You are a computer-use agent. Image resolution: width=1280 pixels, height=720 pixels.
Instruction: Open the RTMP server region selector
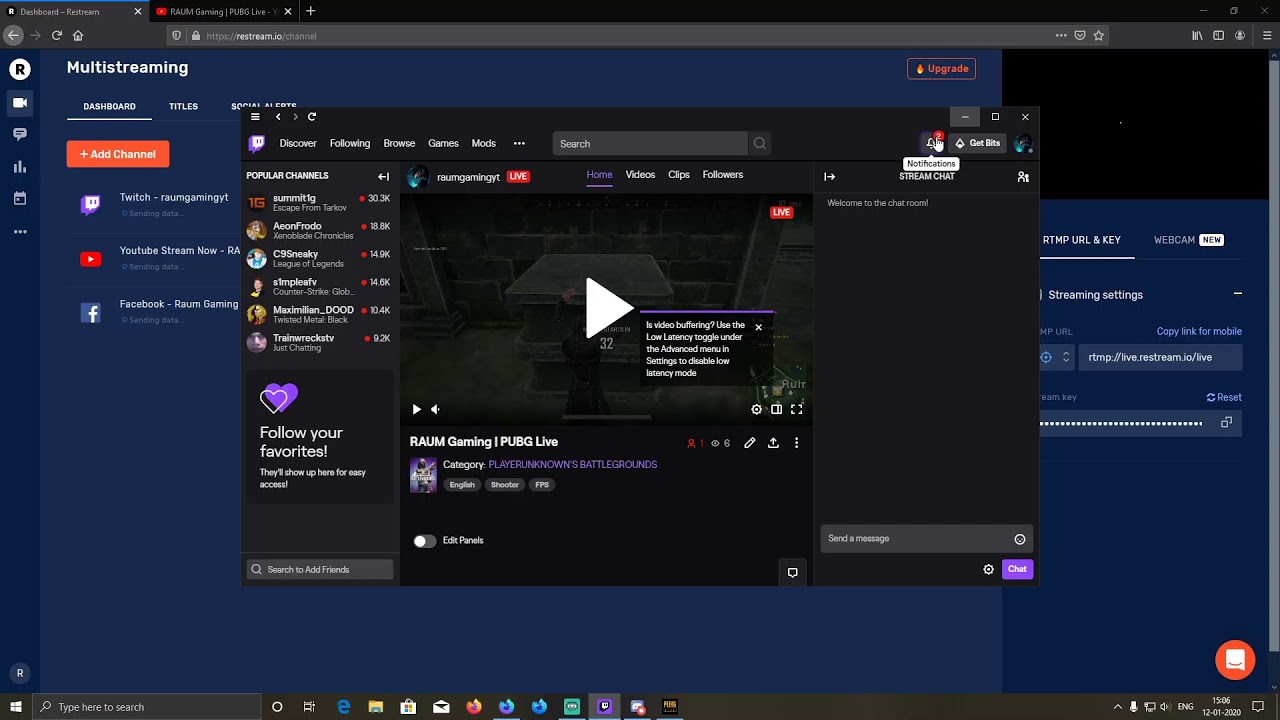point(1056,357)
